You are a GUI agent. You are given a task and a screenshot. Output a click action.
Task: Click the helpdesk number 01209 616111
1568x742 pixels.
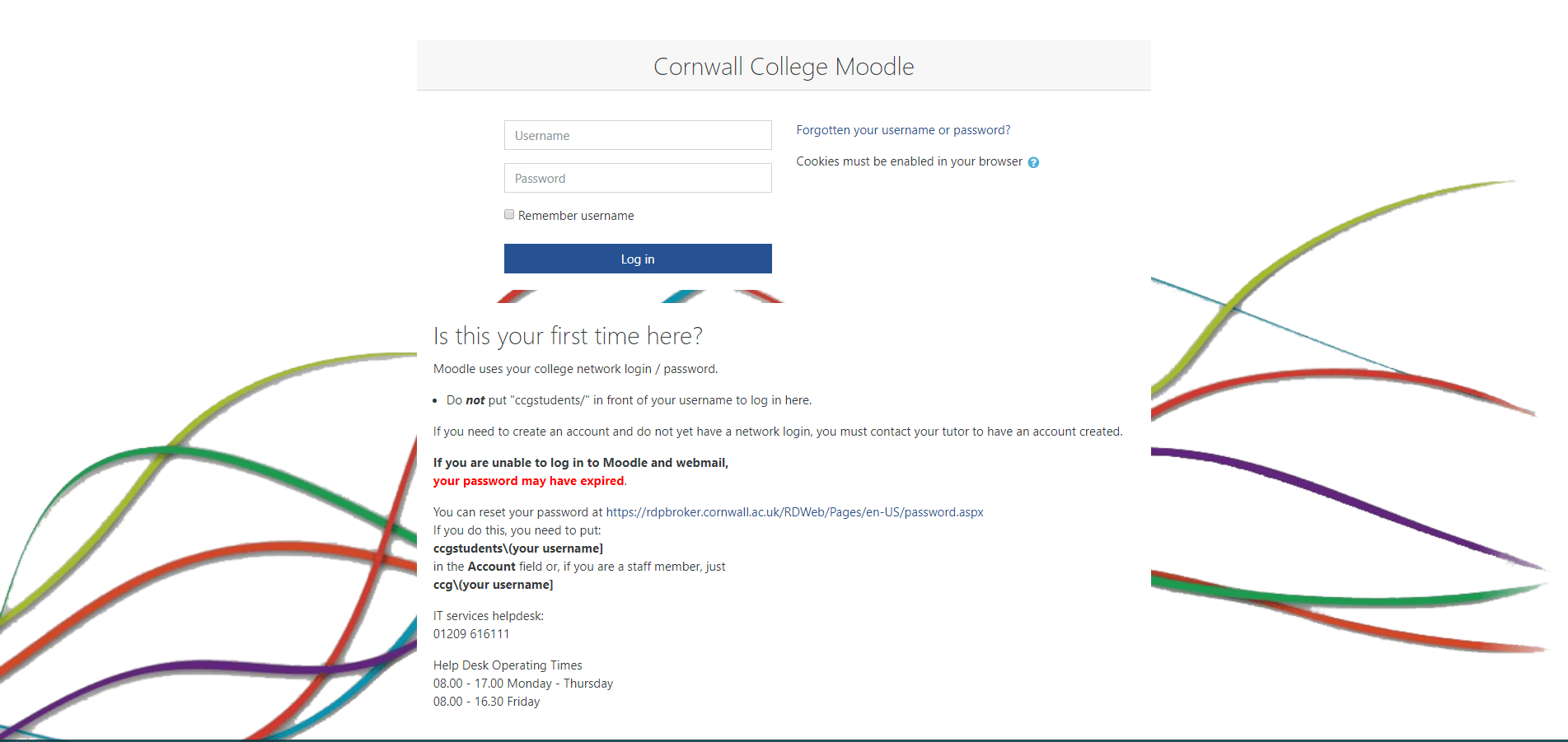(471, 634)
